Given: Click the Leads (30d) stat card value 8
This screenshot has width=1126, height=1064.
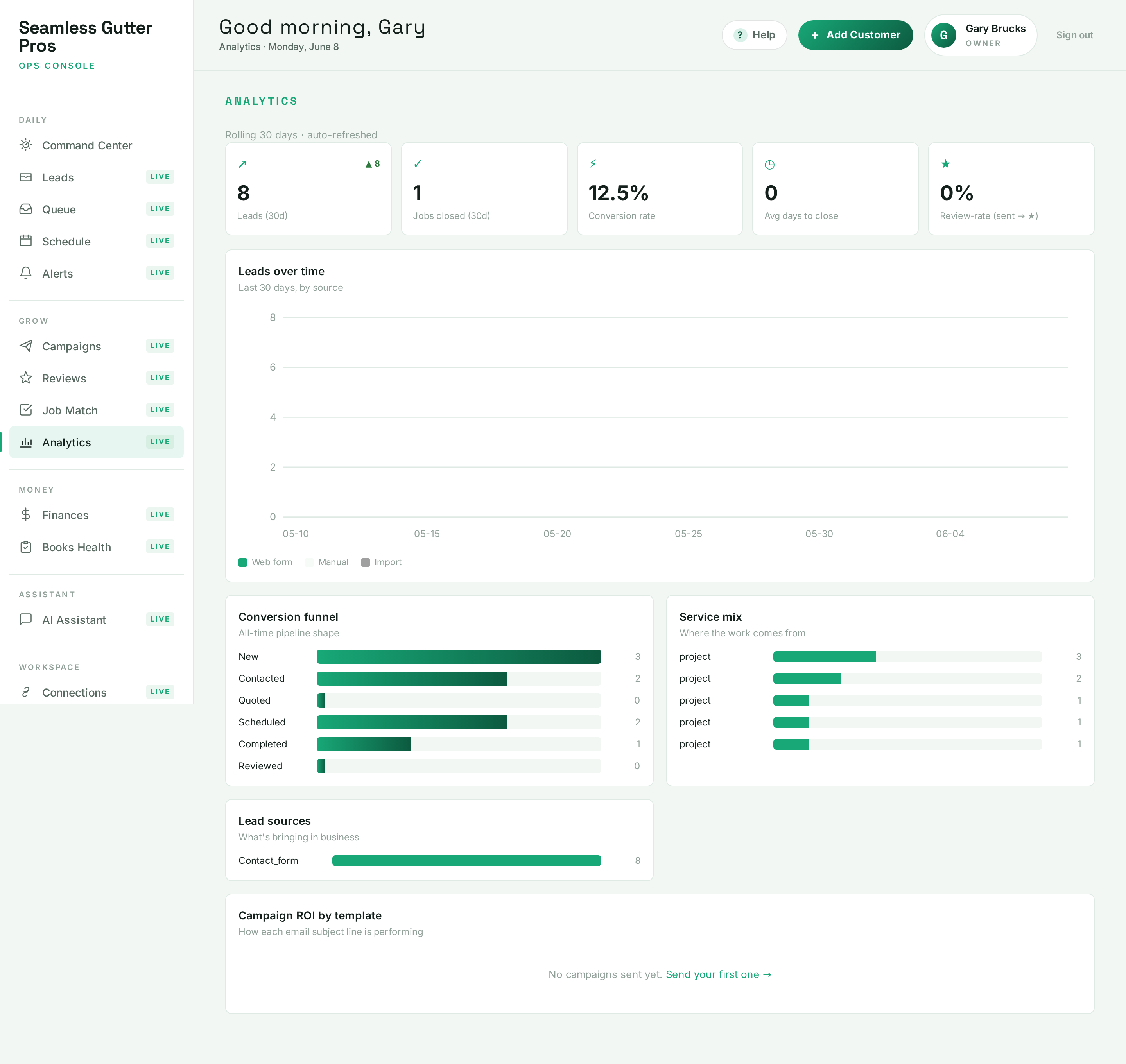Looking at the screenshot, I should (x=243, y=193).
